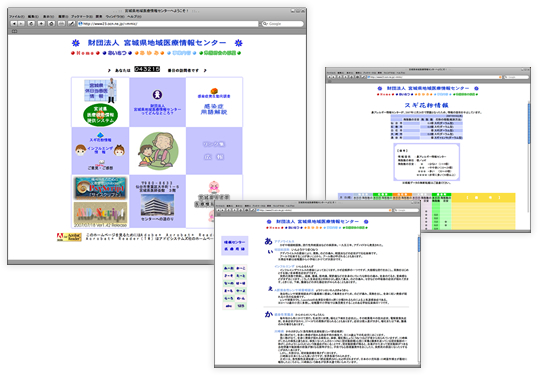The height and width of the screenshot is (375, 538).
Task: Open the 感染症用語解説 link
Action: click(214, 109)
